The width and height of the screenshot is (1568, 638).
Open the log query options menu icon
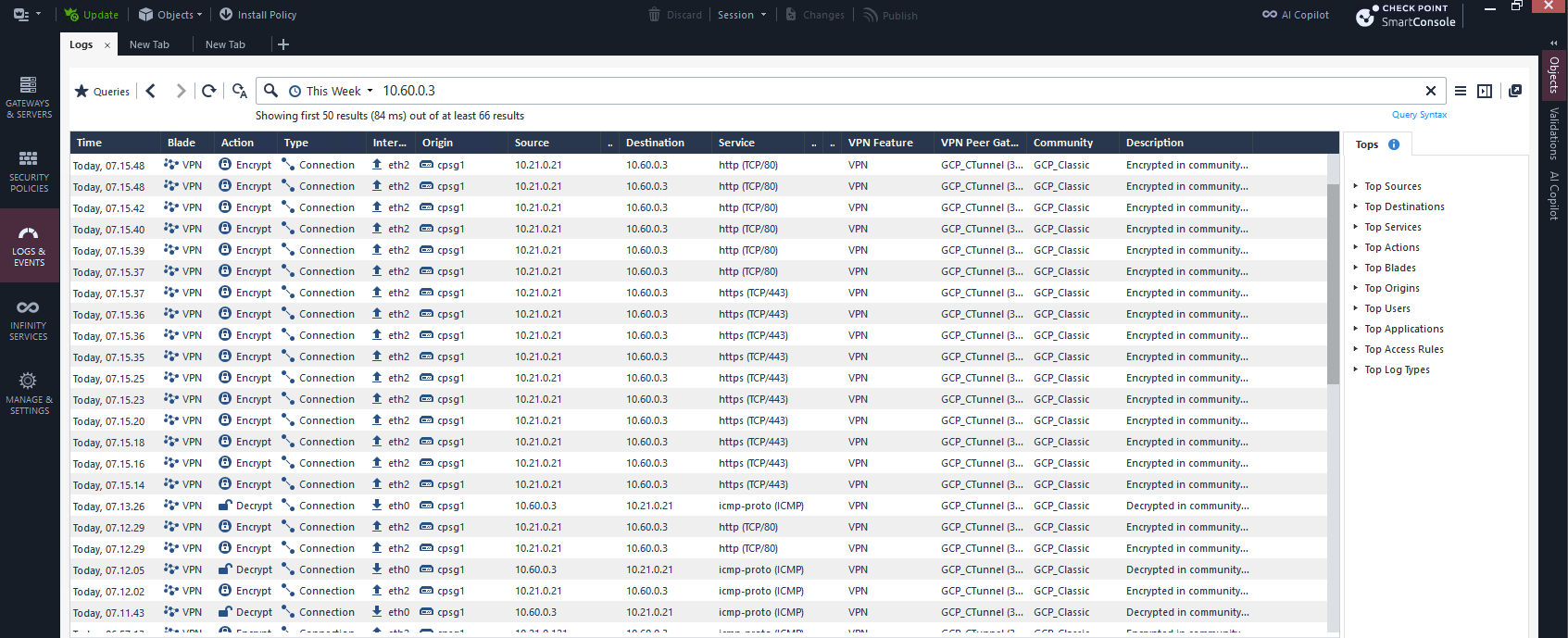coord(1461,91)
